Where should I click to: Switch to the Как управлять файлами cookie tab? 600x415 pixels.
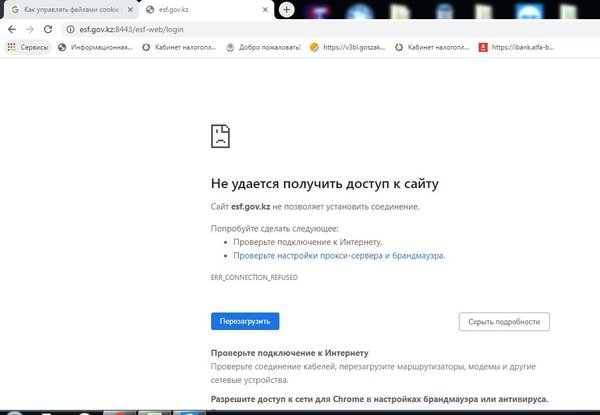point(71,10)
